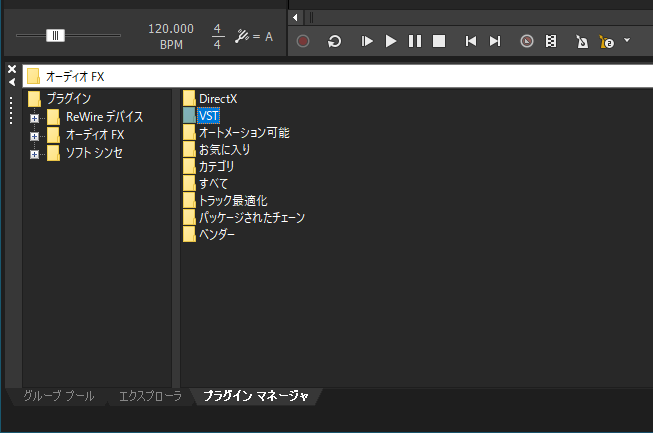
Task: Close the docked panel with X
Action: coord(12,69)
